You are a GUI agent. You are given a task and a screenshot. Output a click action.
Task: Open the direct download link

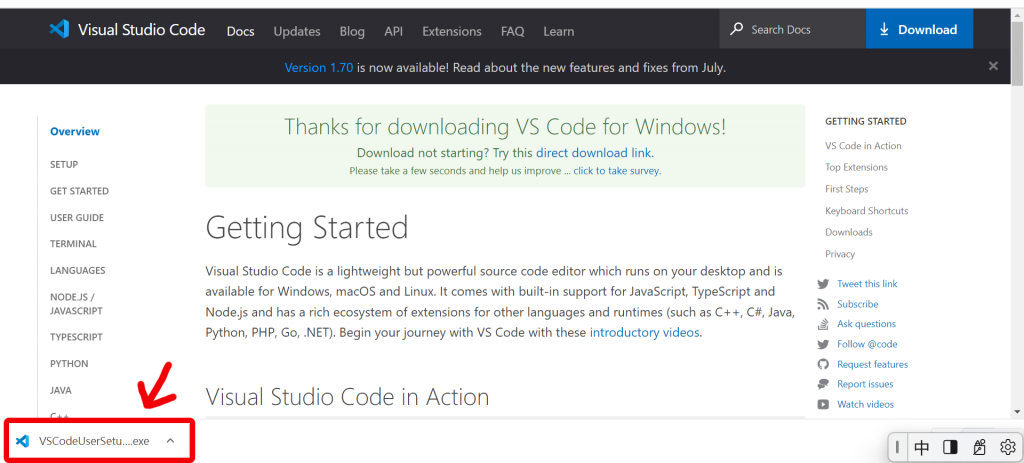coord(594,153)
